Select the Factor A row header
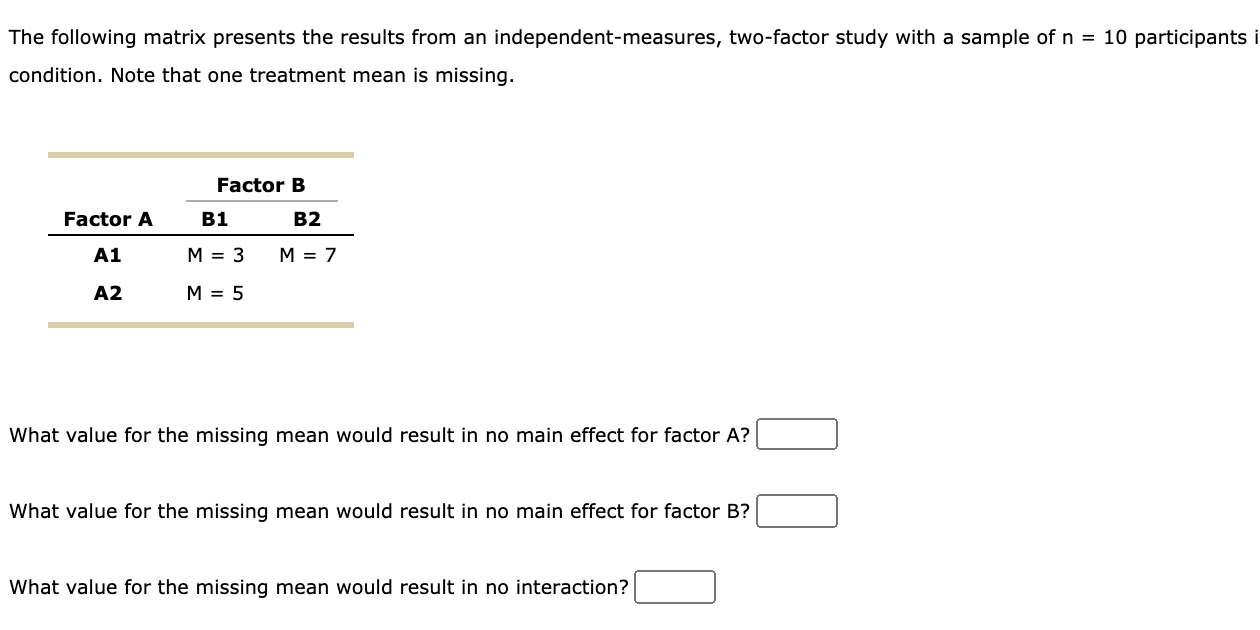The height and width of the screenshot is (630, 1260). pos(106,219)
